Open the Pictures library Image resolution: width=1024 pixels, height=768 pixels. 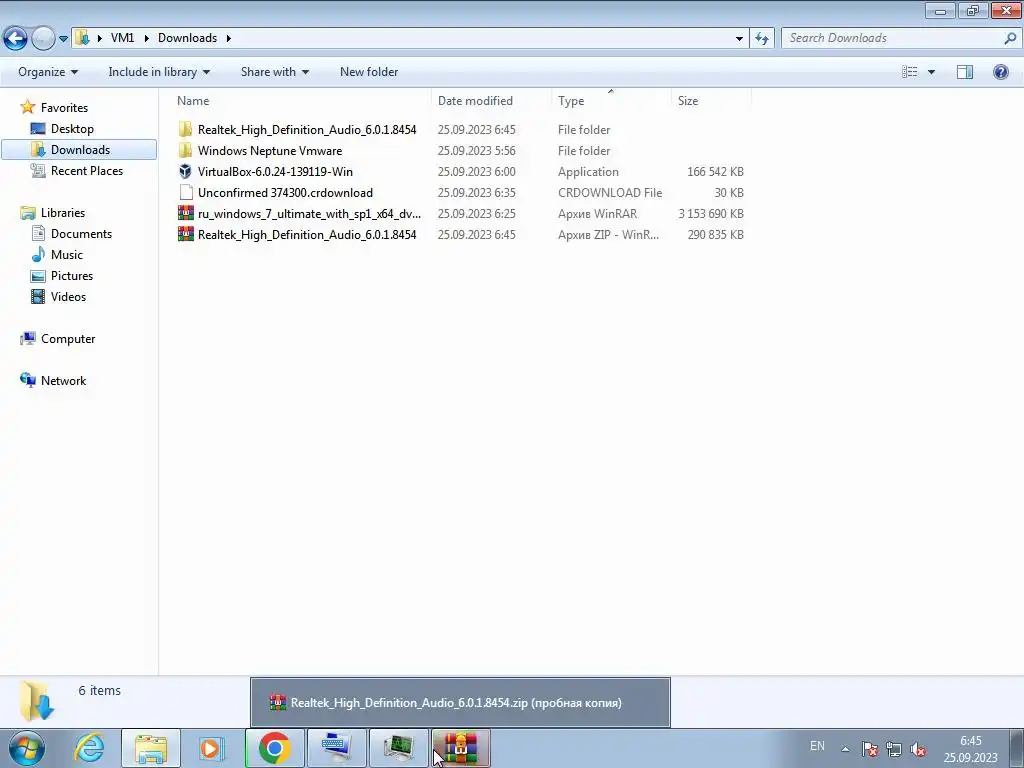coord(72,276)
